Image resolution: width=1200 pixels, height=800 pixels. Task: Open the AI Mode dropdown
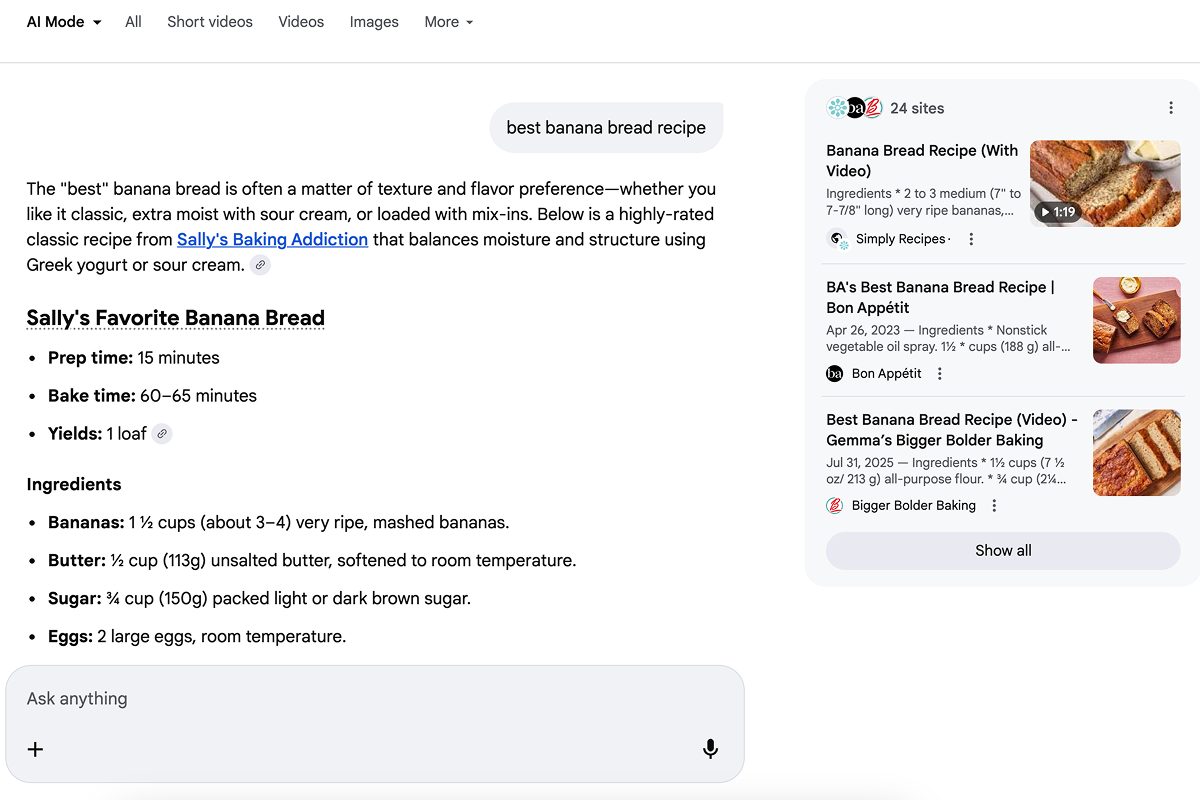point(64,22)
